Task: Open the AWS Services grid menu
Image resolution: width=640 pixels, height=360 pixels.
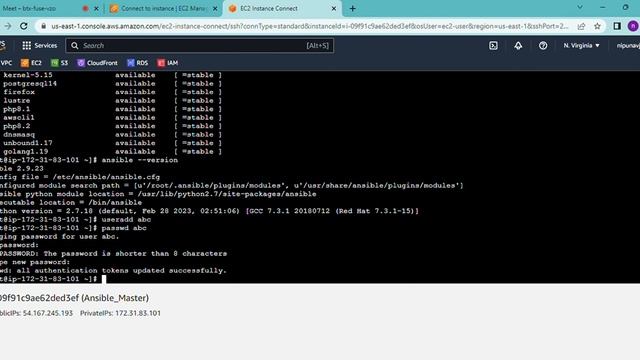Action: [40, 46]
